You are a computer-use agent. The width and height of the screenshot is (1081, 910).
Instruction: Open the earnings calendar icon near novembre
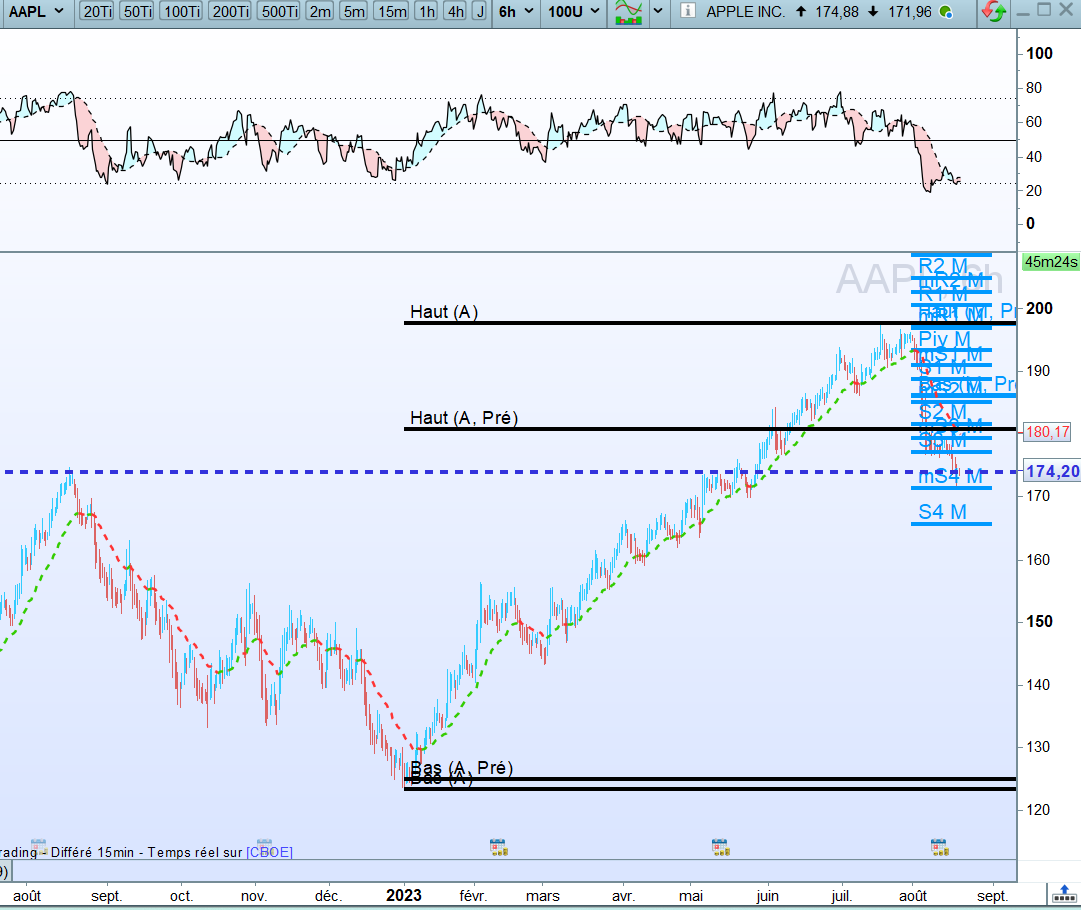coord(265,845)
